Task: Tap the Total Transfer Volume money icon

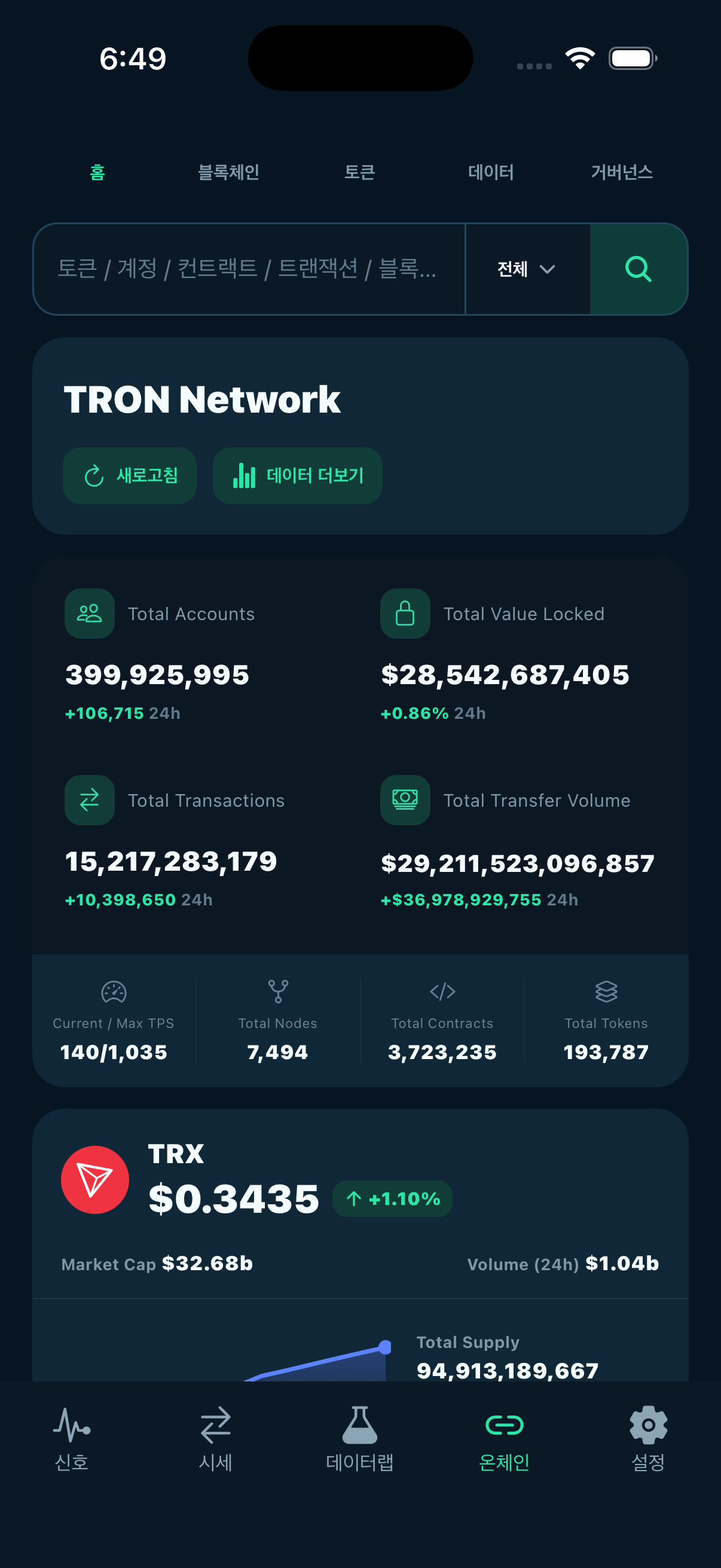Action: click(405, 800)
